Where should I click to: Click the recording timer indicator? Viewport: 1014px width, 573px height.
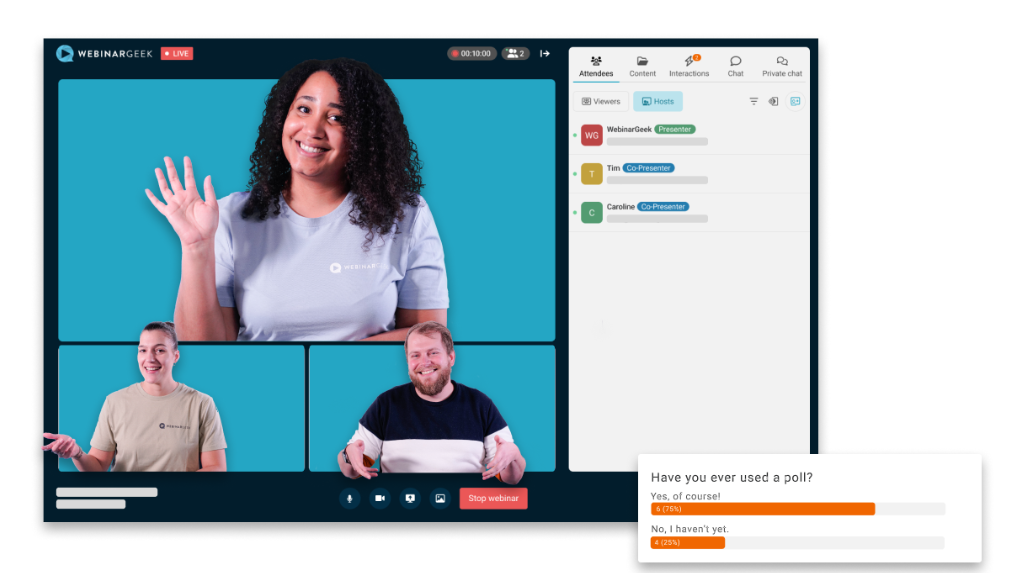tap(472, 54)
